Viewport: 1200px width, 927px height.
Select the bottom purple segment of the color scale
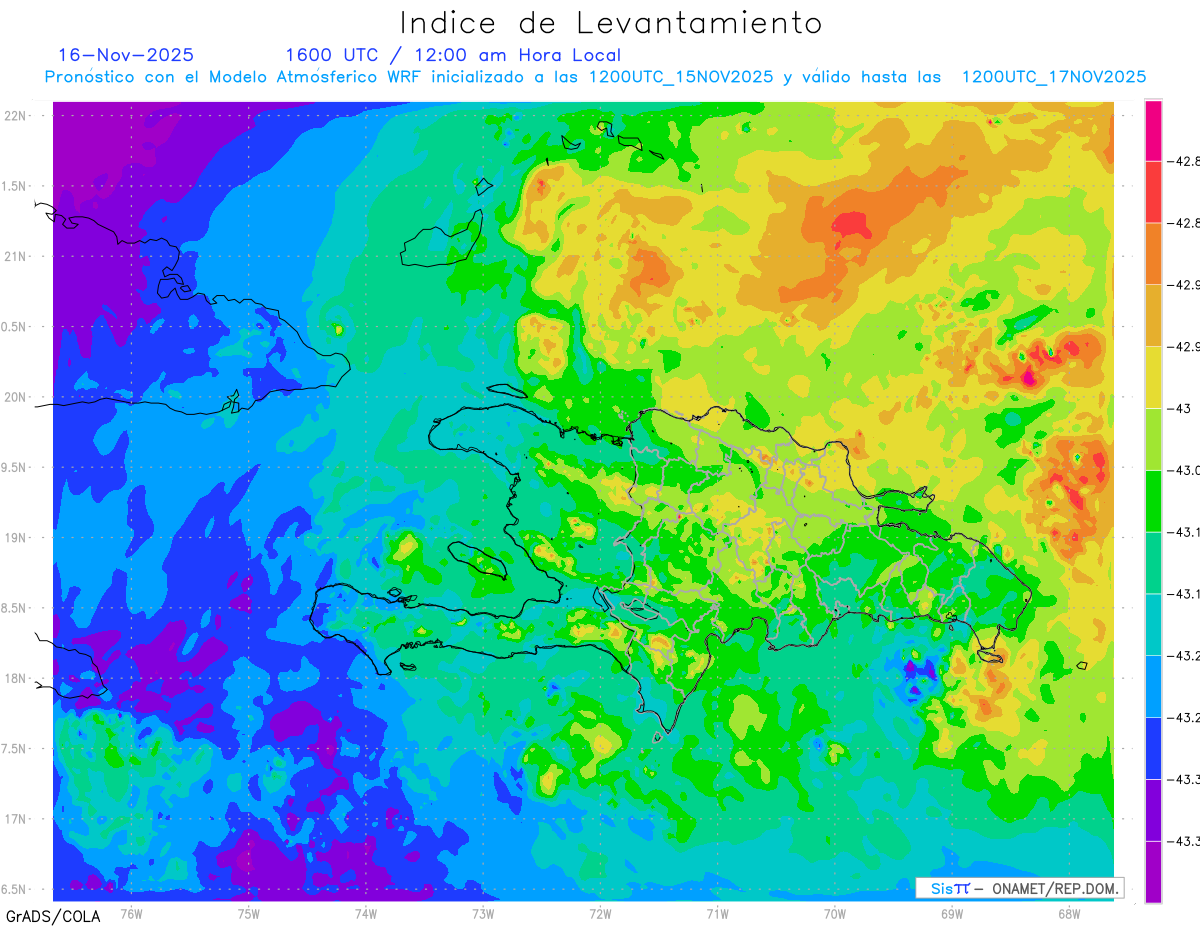tap(1153, 872)
